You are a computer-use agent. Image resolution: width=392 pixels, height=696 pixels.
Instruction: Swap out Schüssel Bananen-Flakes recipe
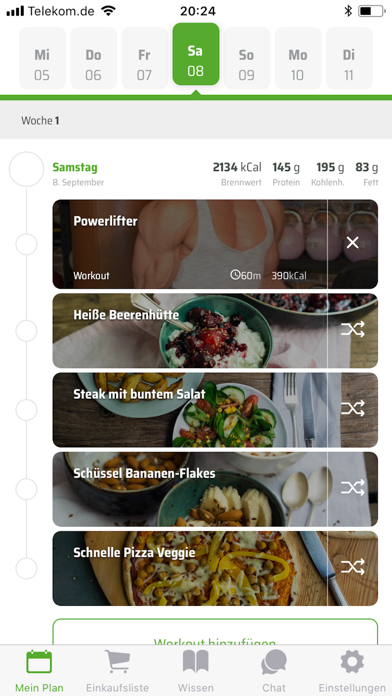pos(352,488)
